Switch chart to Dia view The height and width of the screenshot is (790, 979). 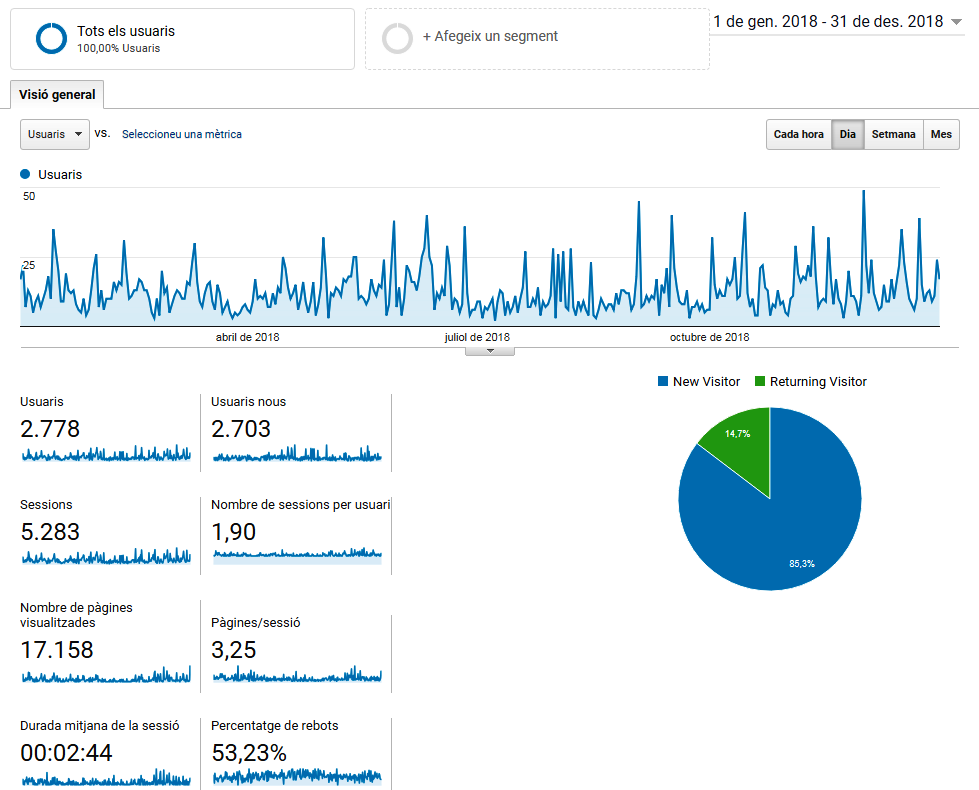(x=847, y=135)
